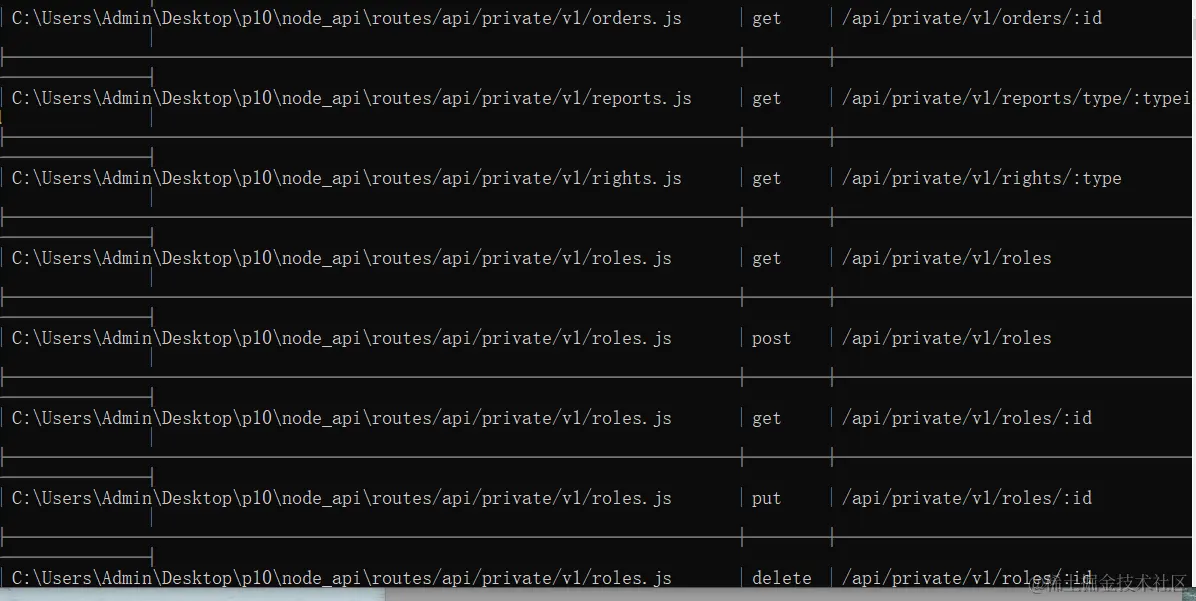This screenshot has height=601, width=1196.
Task: Click 'get' in the rights.js row
Action: (x=766, y=178)
